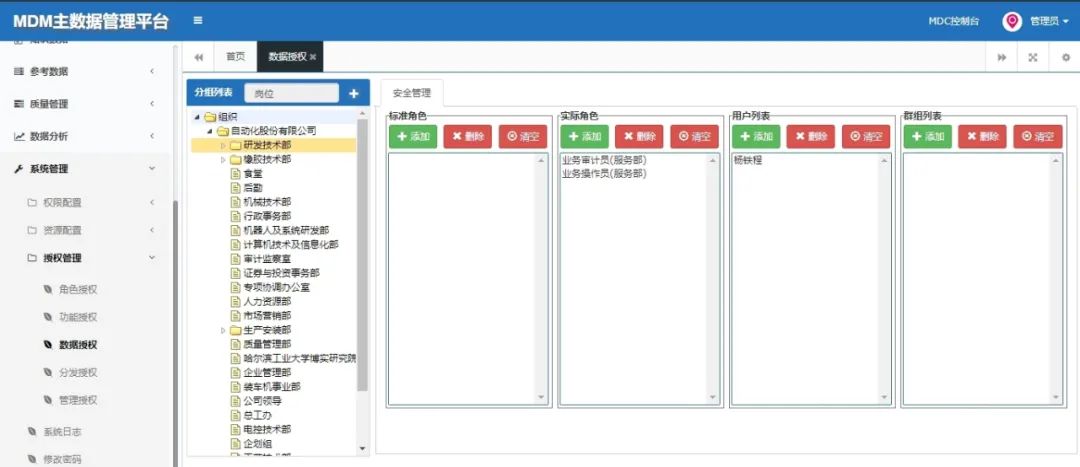Screen dimensions: 1080x467
Task: Select 后勤 in the tree
Action: coord(253,187)
